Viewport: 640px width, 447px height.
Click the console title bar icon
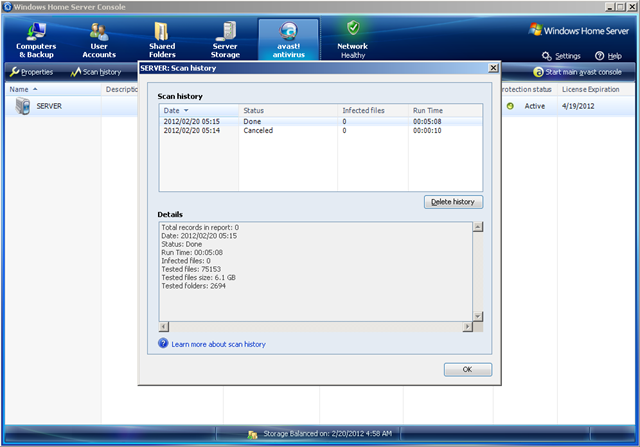(x=7, y=7)
